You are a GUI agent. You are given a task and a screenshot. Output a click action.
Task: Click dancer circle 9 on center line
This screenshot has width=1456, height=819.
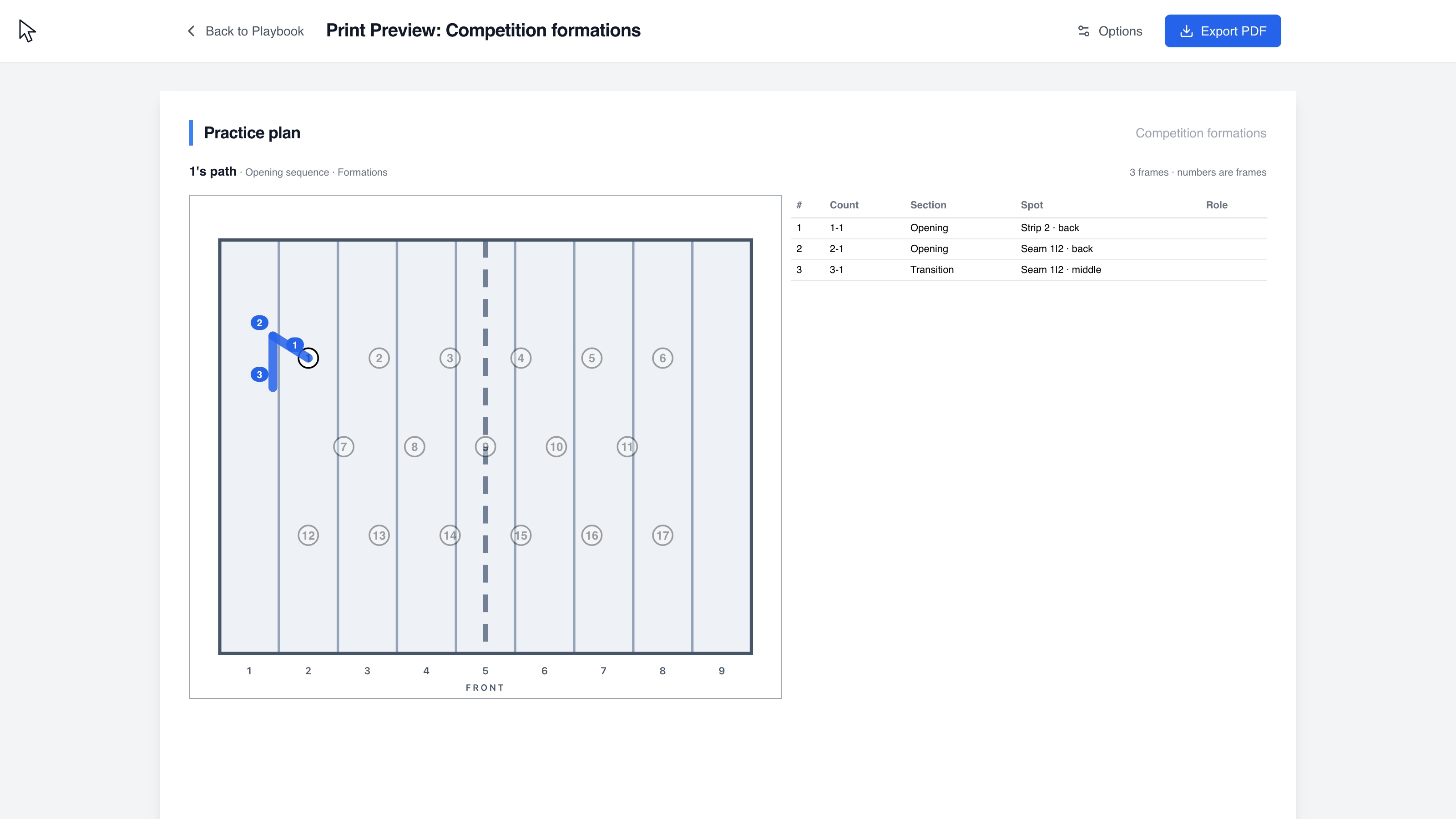(x=485, y=446)
